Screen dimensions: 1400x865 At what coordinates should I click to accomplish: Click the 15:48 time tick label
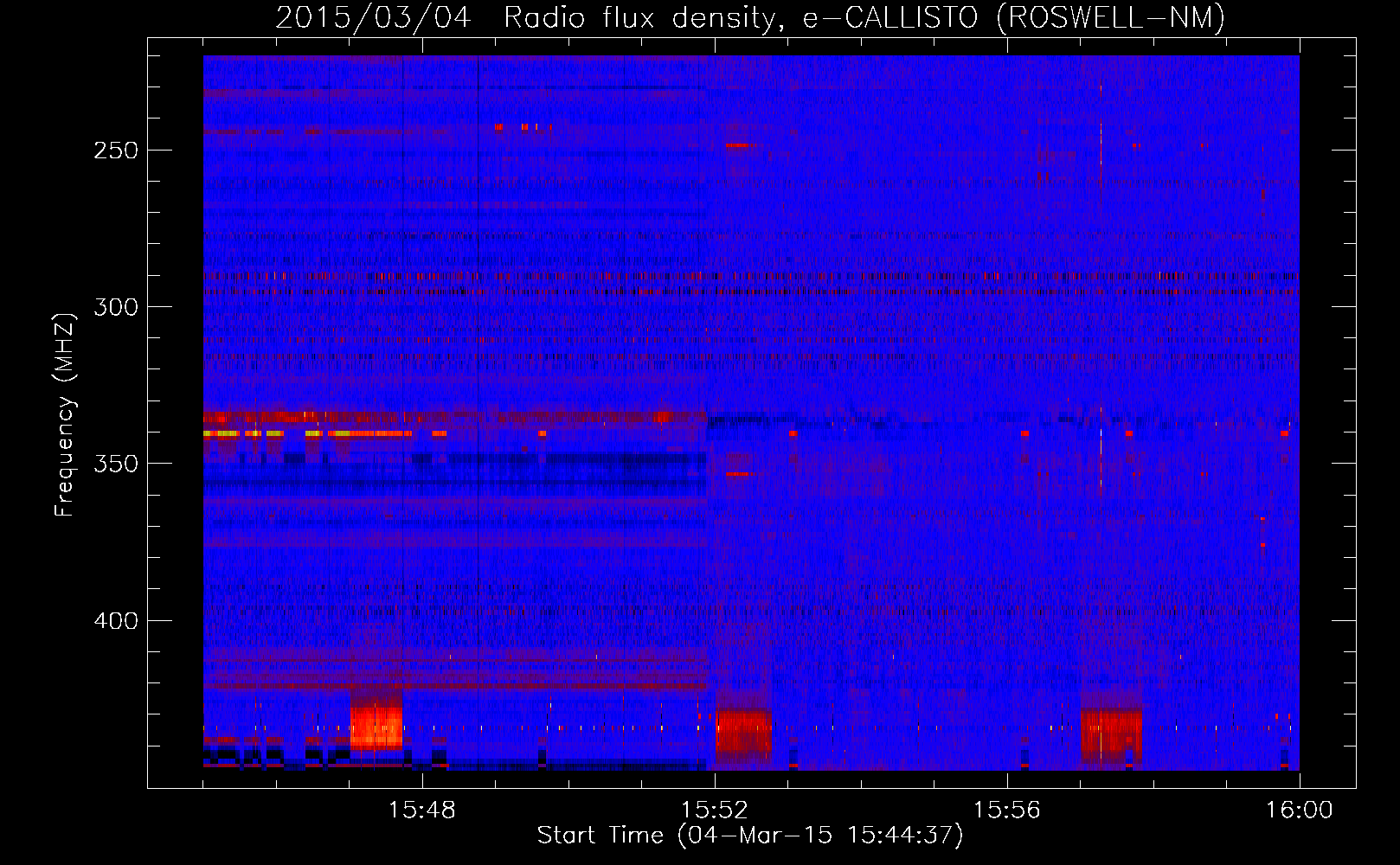[x=421, y=811]
